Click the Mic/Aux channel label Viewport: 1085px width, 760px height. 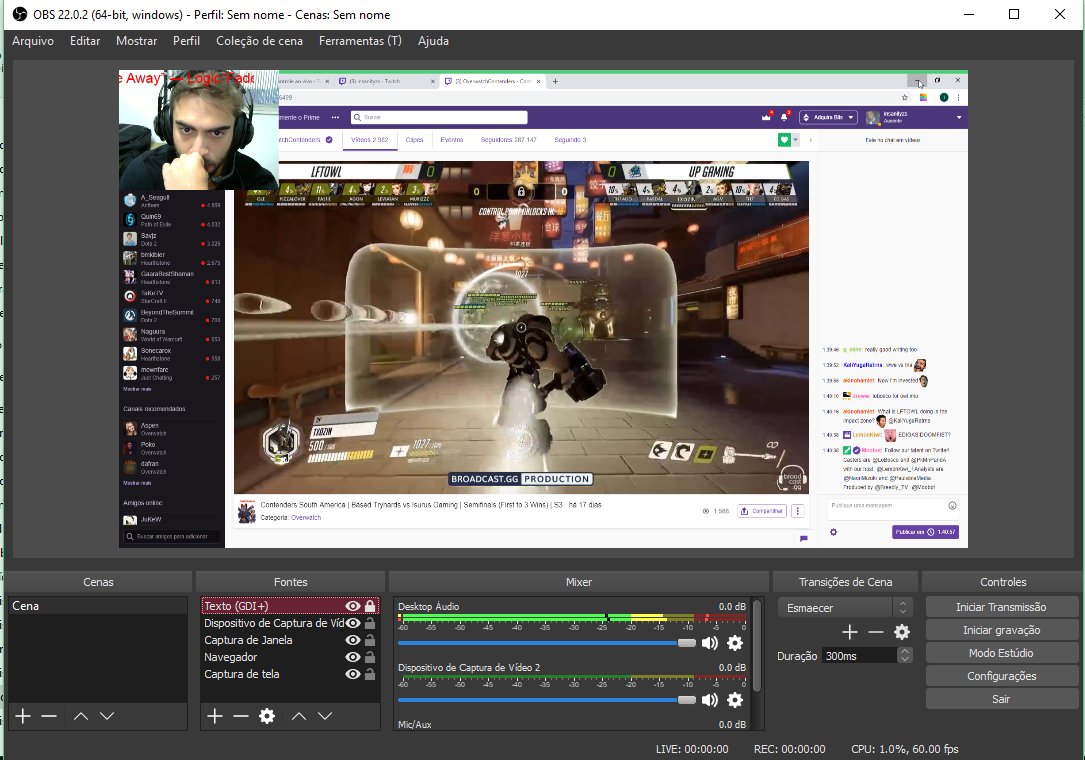pos(414,725)
